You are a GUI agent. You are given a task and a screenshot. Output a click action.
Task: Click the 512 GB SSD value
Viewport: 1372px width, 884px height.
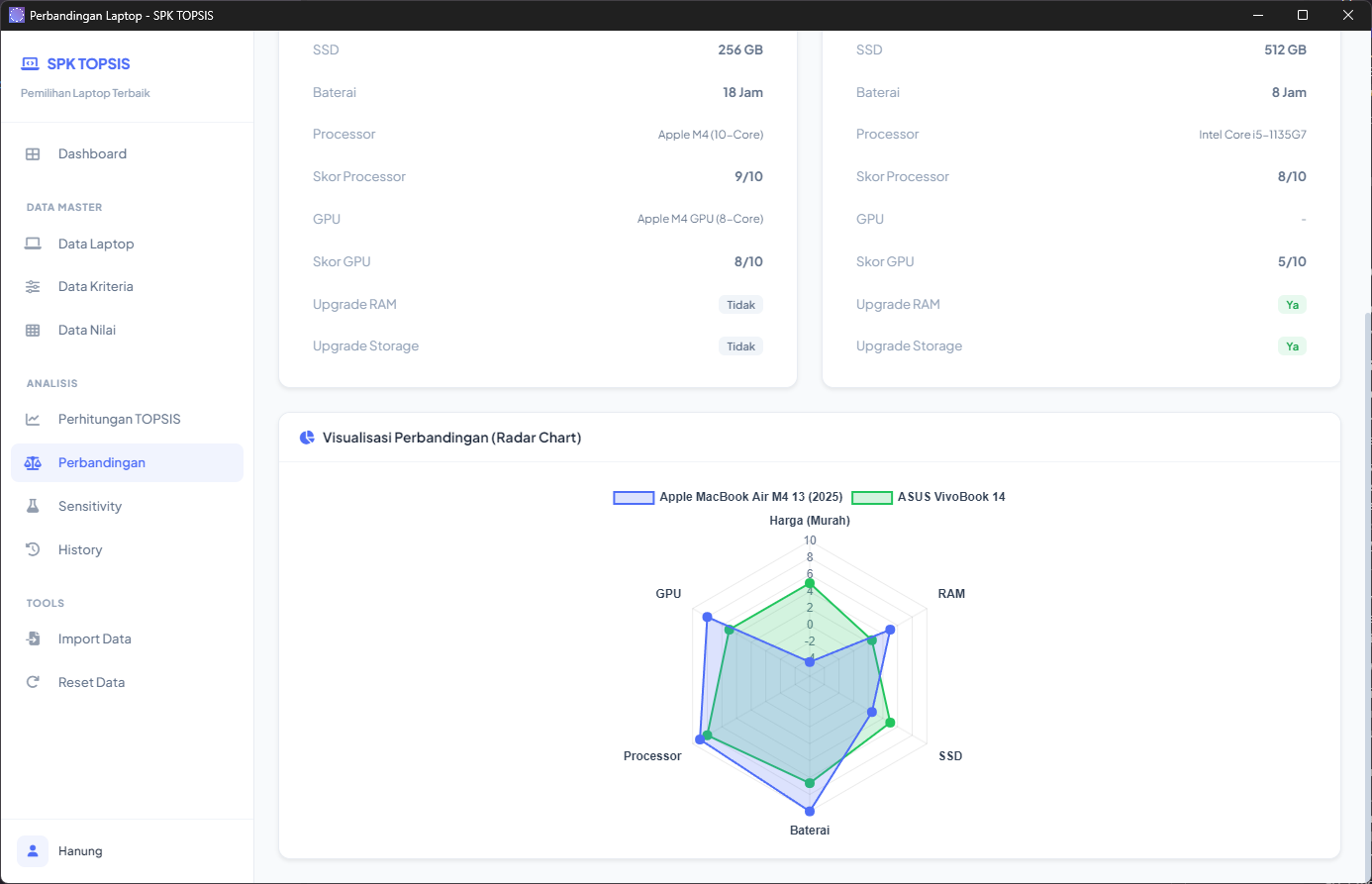[1285, 50]
